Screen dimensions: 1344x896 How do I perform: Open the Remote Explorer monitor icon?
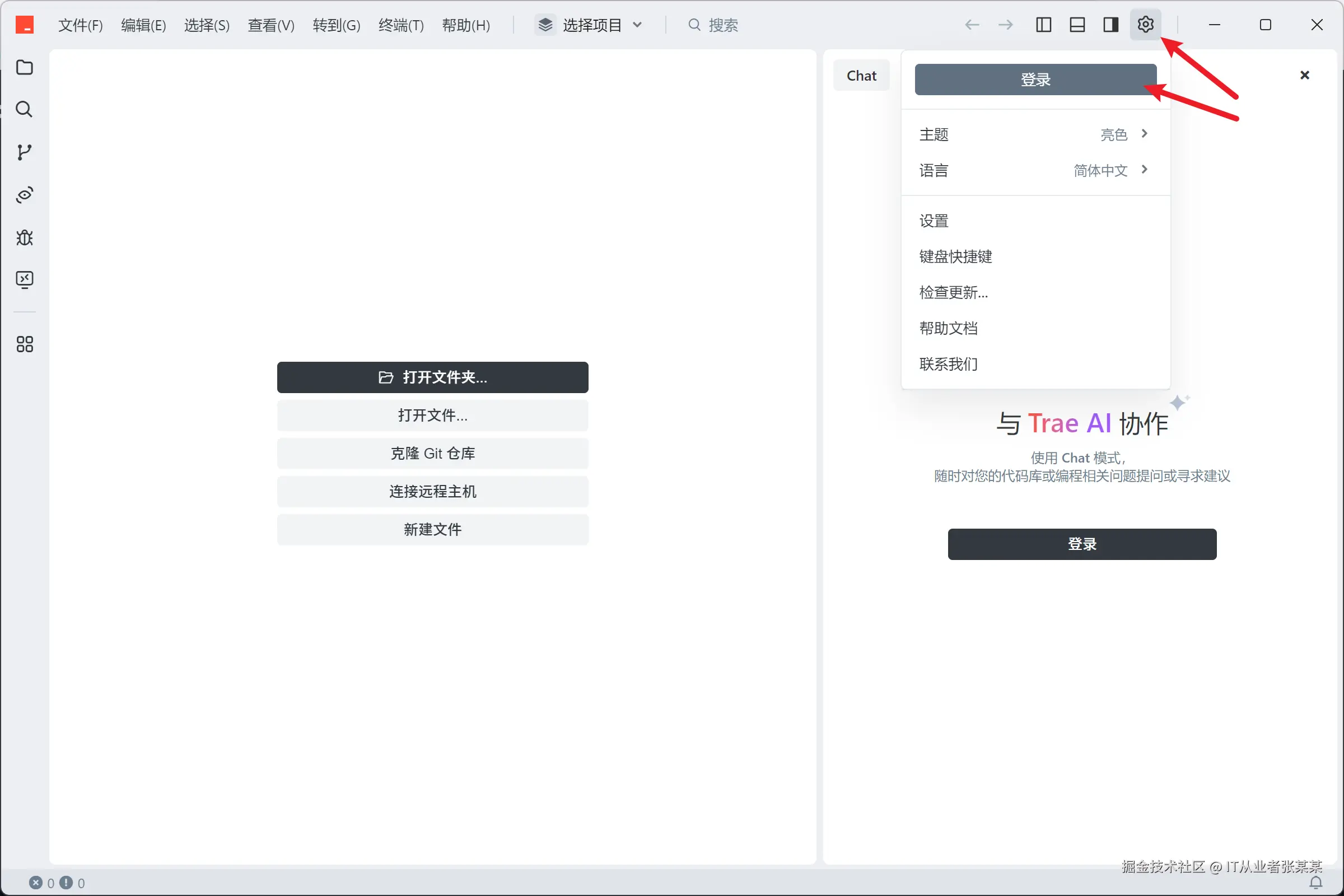pyautogui.click(x=24, y=279)
